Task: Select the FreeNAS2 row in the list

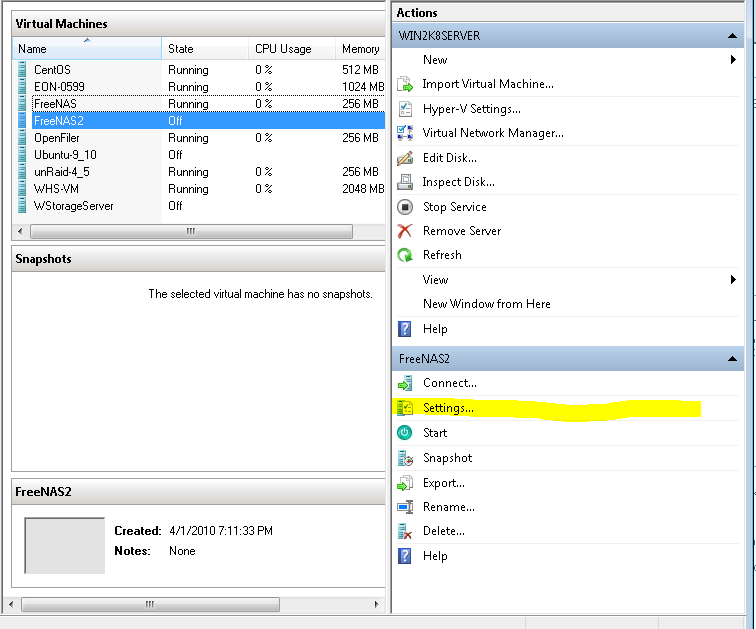Action: 208,120
